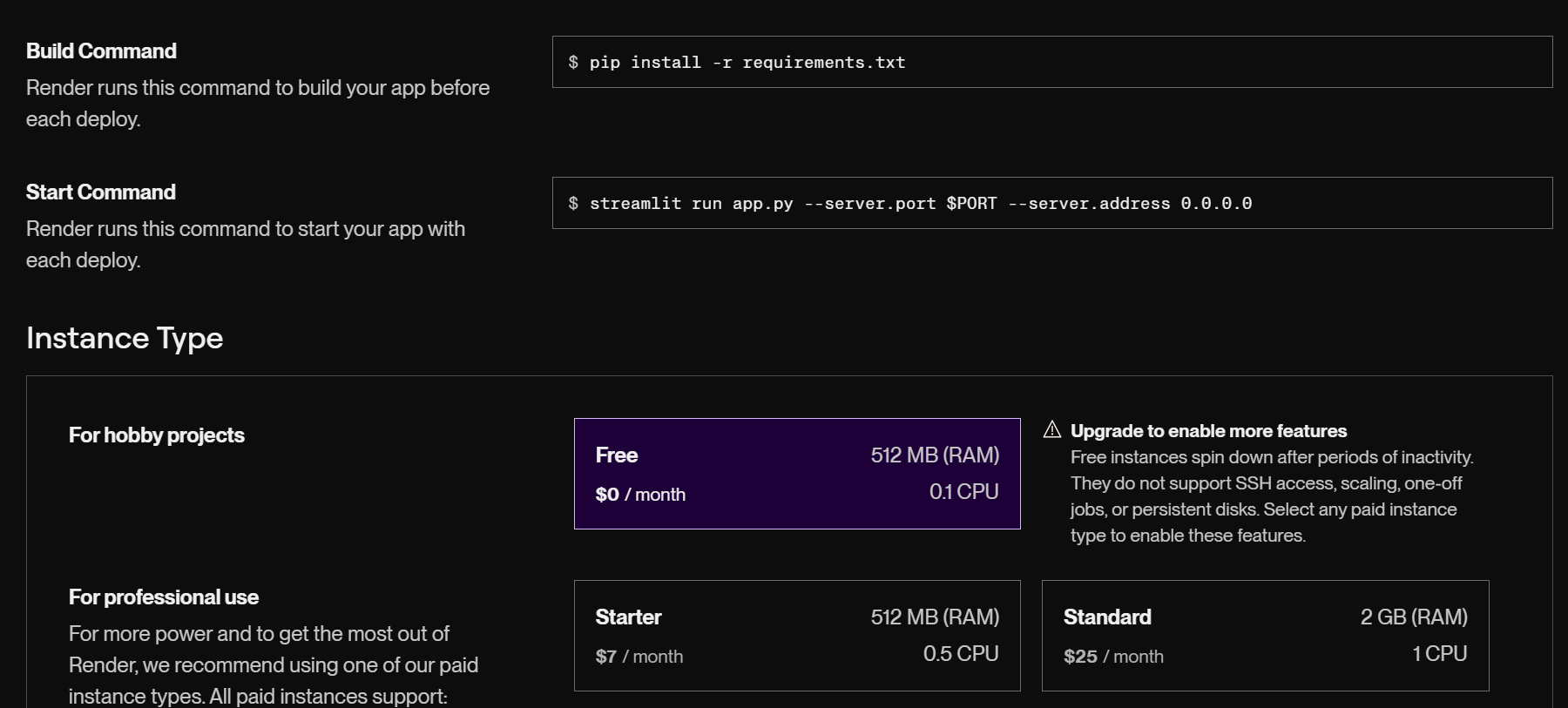Select the Starter instance type card
The width and height of the screenshot is (1568, 708).
[x=796, y=636]
